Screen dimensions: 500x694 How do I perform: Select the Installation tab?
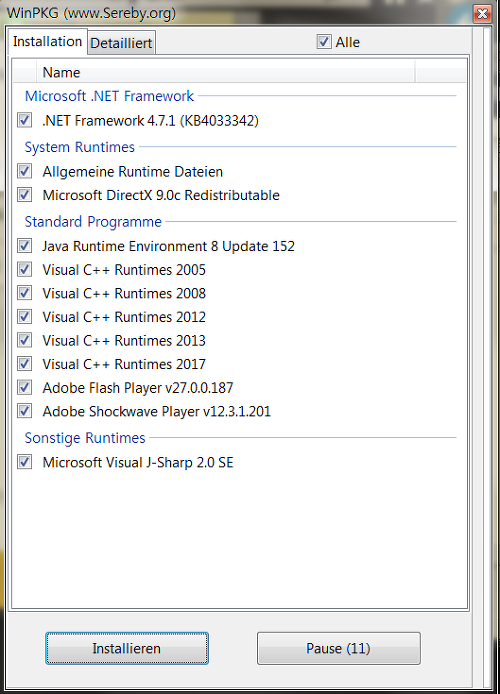point(47,42)
